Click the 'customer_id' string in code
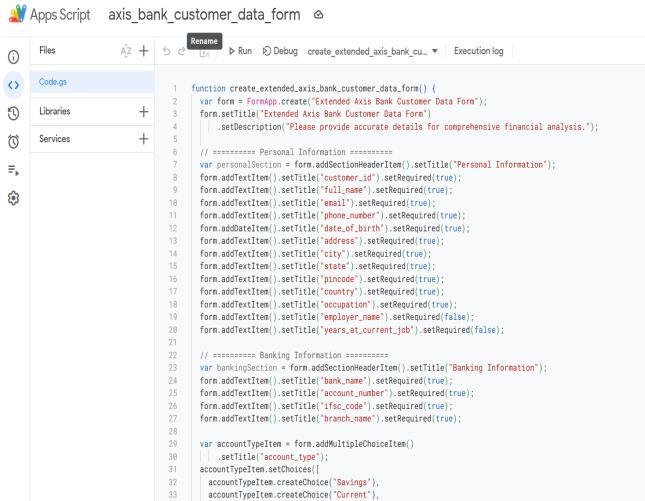Image resolution: width=645 pixels, height=501 pixels. point(350,177)
